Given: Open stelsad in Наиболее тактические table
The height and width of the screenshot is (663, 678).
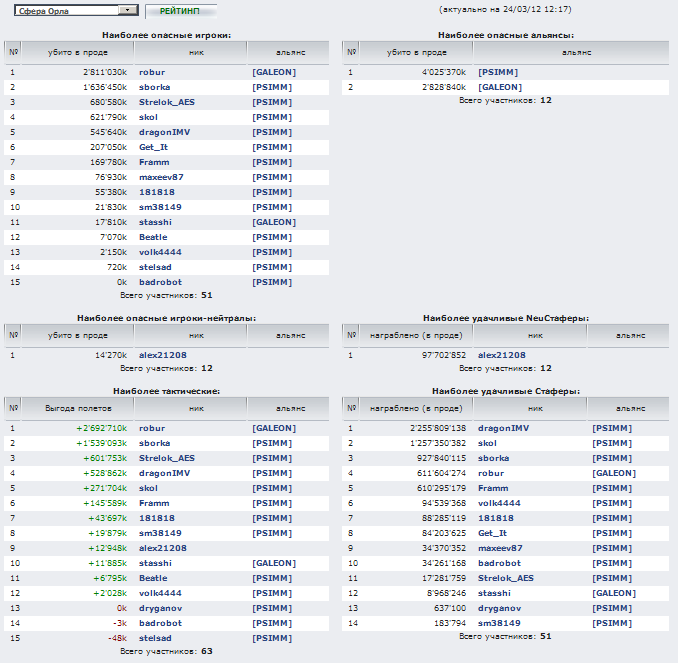Looking at the screenshot, I should [x=158, y=637].
